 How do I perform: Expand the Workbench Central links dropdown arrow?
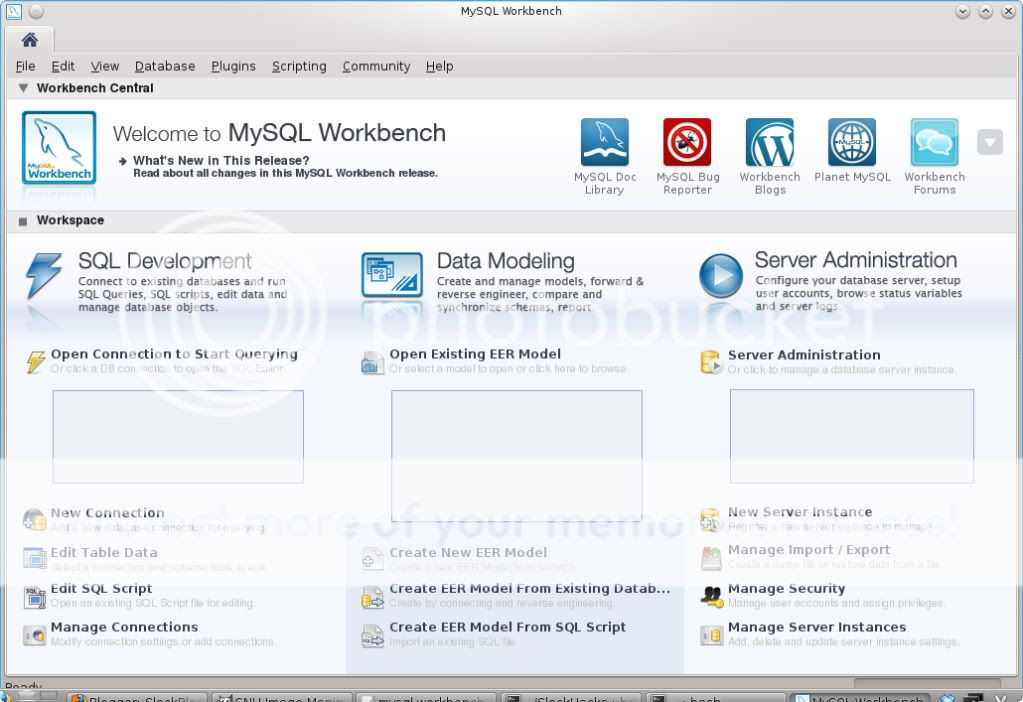pos(990,142)
